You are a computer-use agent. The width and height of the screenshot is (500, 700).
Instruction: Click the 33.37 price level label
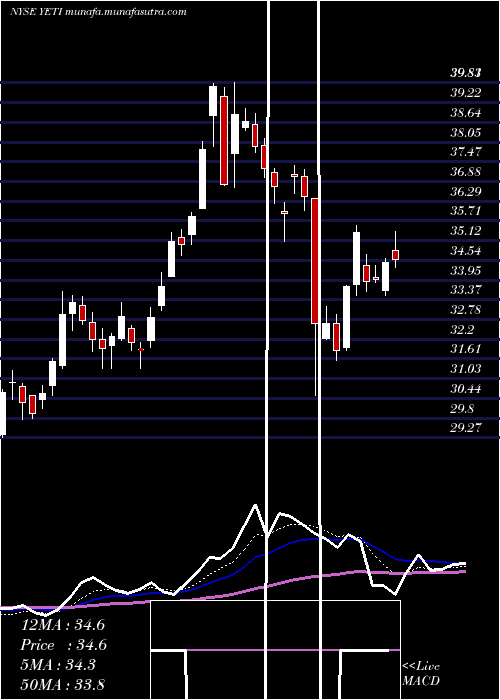point(465,290)
